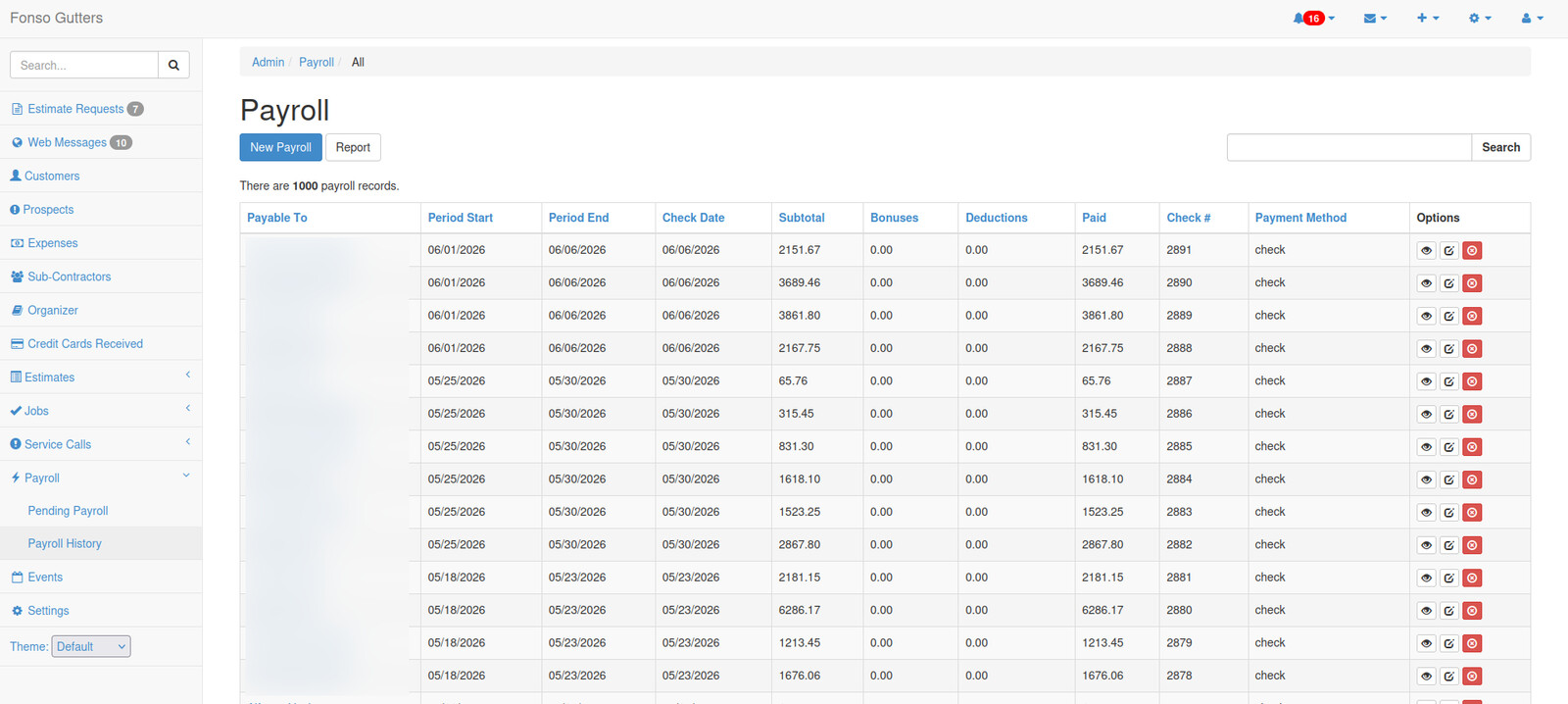This screenshot has height=704, width=1568.
Task: Select Pending Payroll submenu item
Action: pyautogui.click(x=68, y=511)
